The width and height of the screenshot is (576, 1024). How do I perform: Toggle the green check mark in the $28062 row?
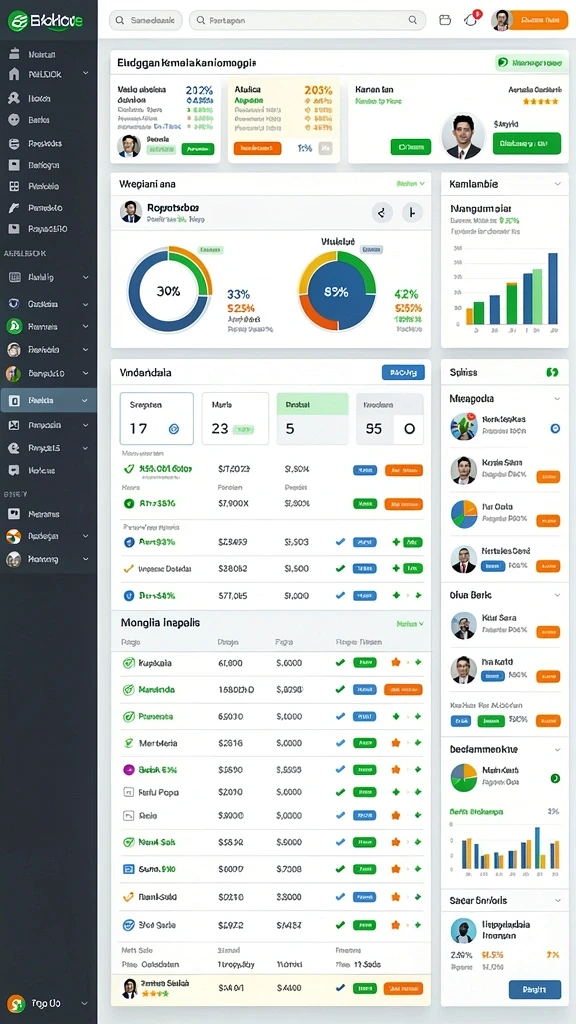(340, 568)
